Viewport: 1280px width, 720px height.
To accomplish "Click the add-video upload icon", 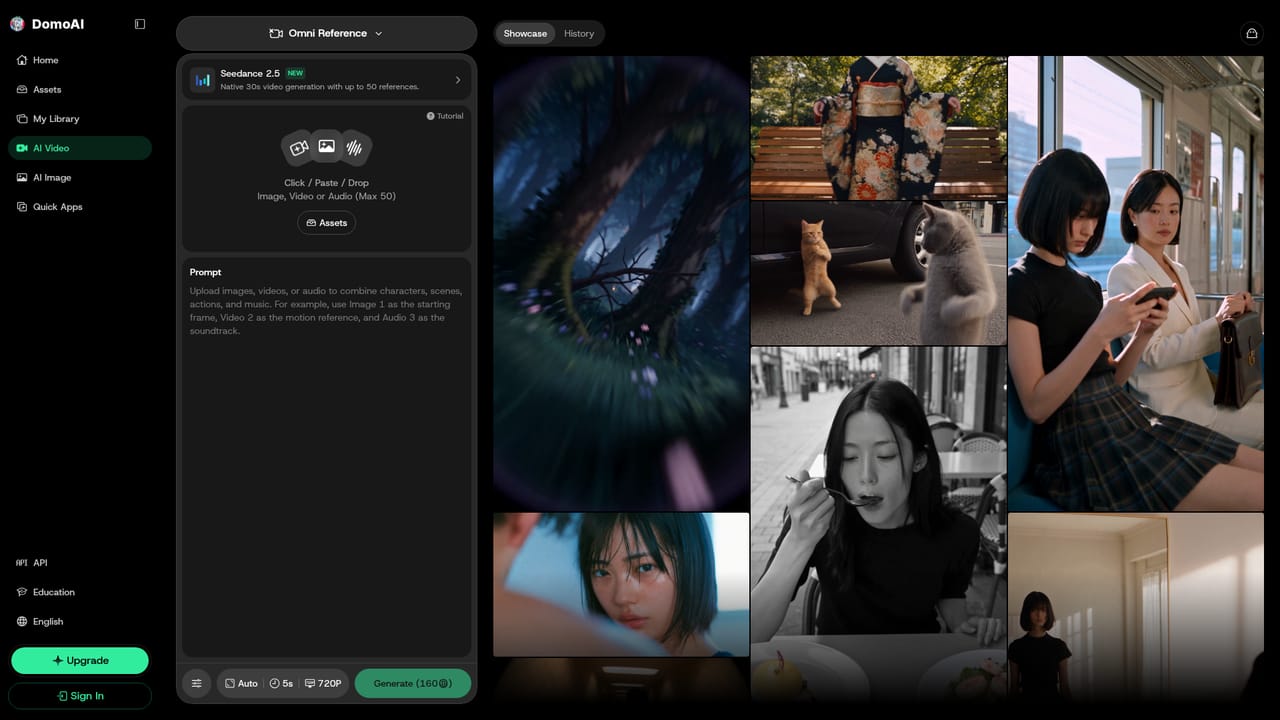I will pos(299,148).
